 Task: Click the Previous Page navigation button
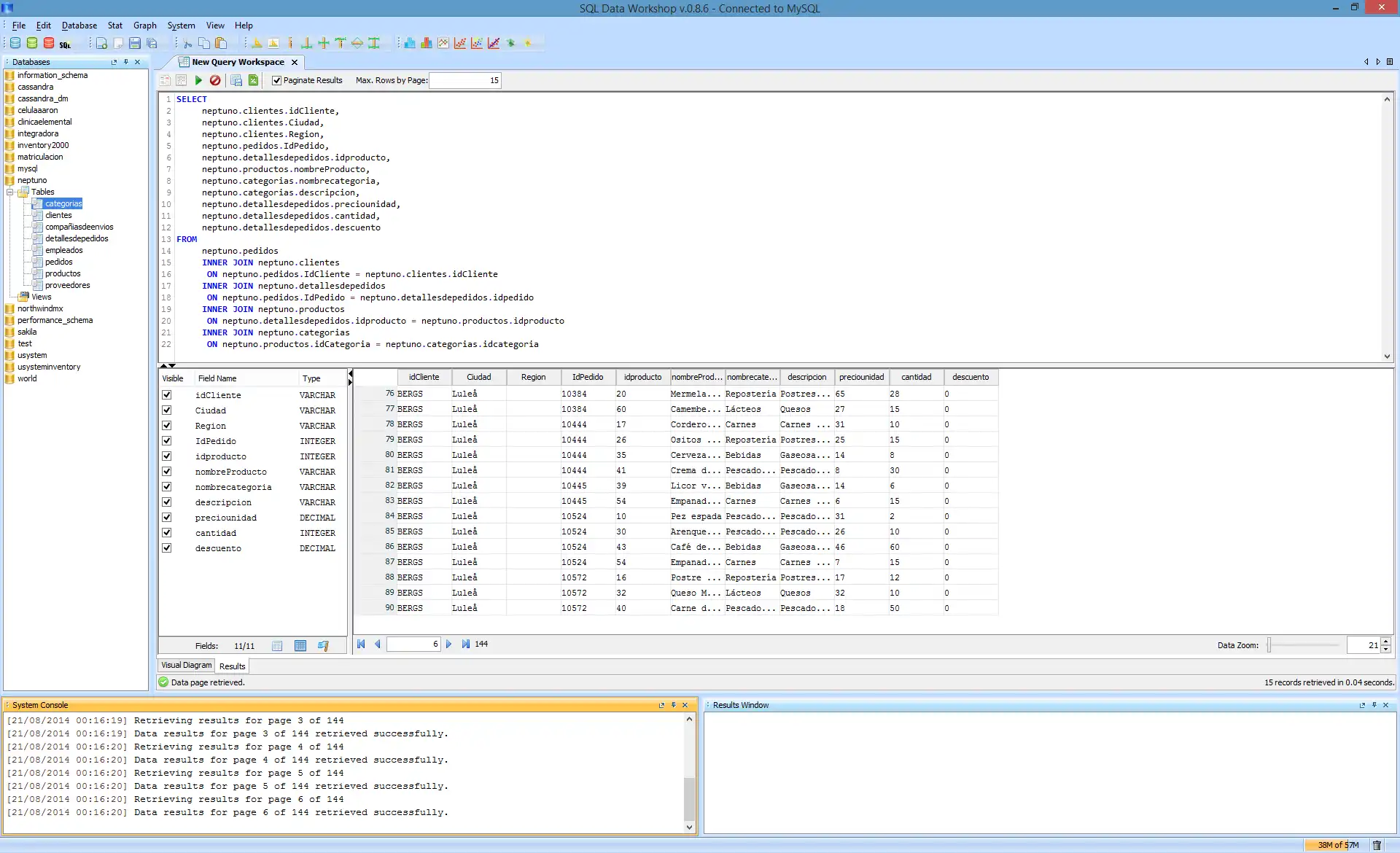pyautogui.click(x=378, y=644)
